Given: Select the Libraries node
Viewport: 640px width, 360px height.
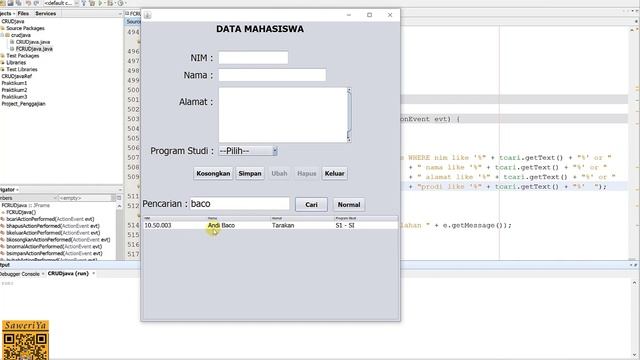Looking at the screenshot, I should click(x=16, y=62).
